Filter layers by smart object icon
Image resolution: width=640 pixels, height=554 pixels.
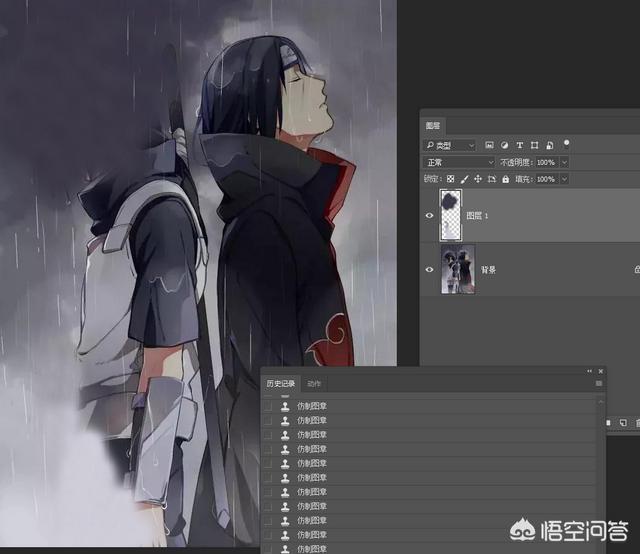coord(549,145)
